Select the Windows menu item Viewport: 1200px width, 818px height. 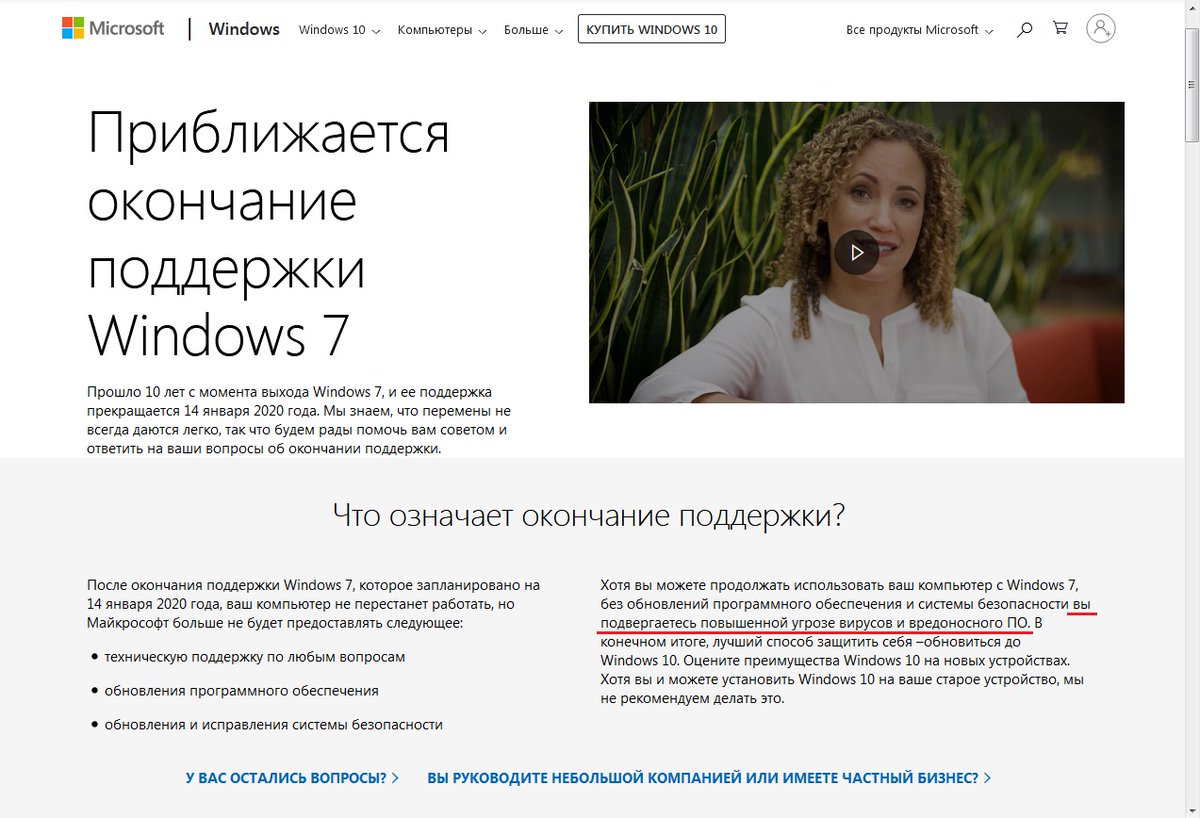[x=244, y=29]
